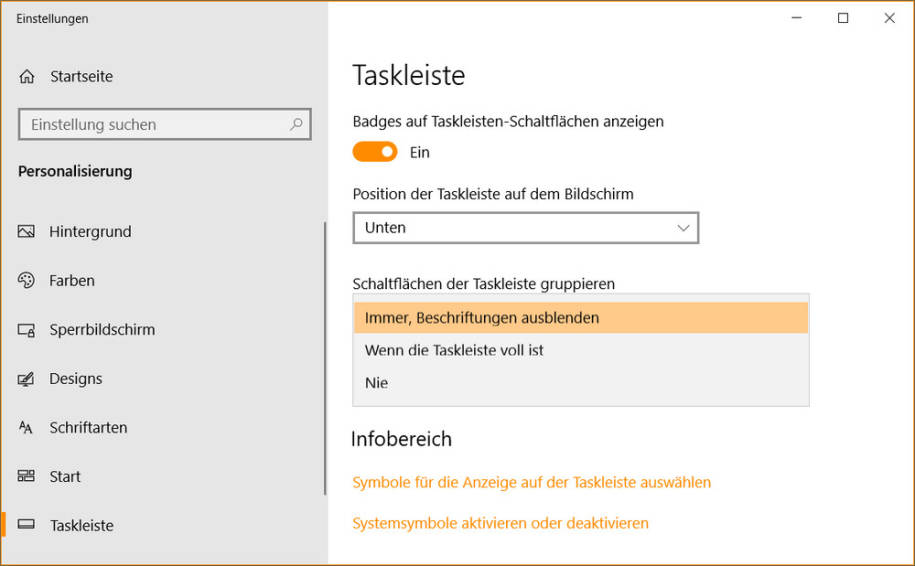Open 'Symbole für die Anzeige' link
Image resolution: width=915 pixels, height=566 pixels.
tap(531, 483)
